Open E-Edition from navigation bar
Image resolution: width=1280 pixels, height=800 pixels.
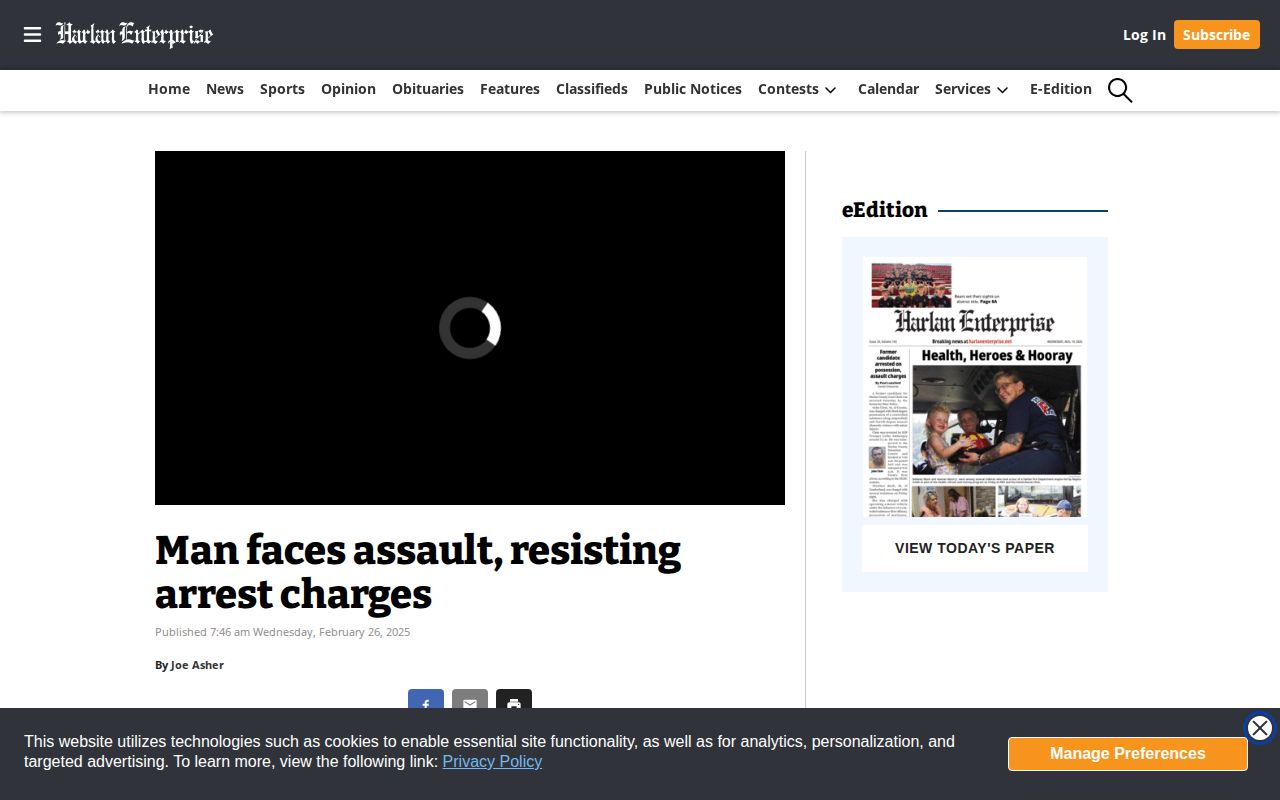[1061, 89]
